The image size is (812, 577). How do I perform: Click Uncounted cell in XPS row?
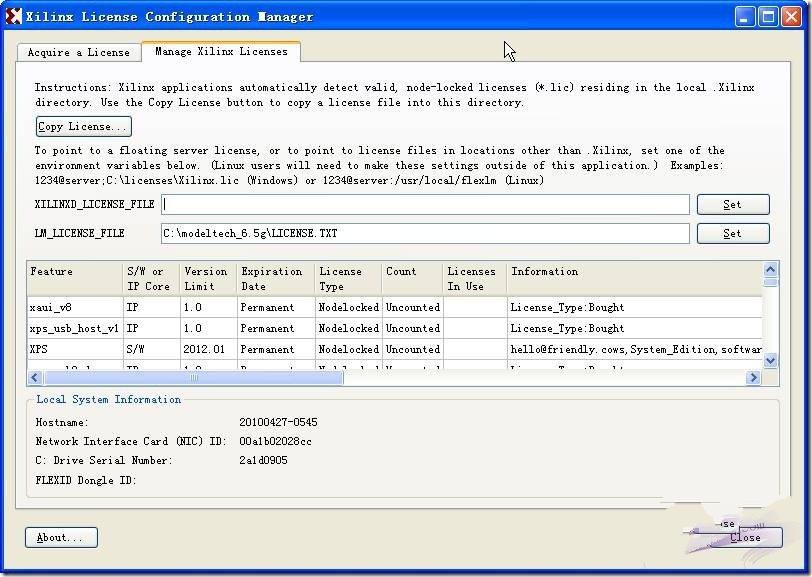[x=413, y=349]
